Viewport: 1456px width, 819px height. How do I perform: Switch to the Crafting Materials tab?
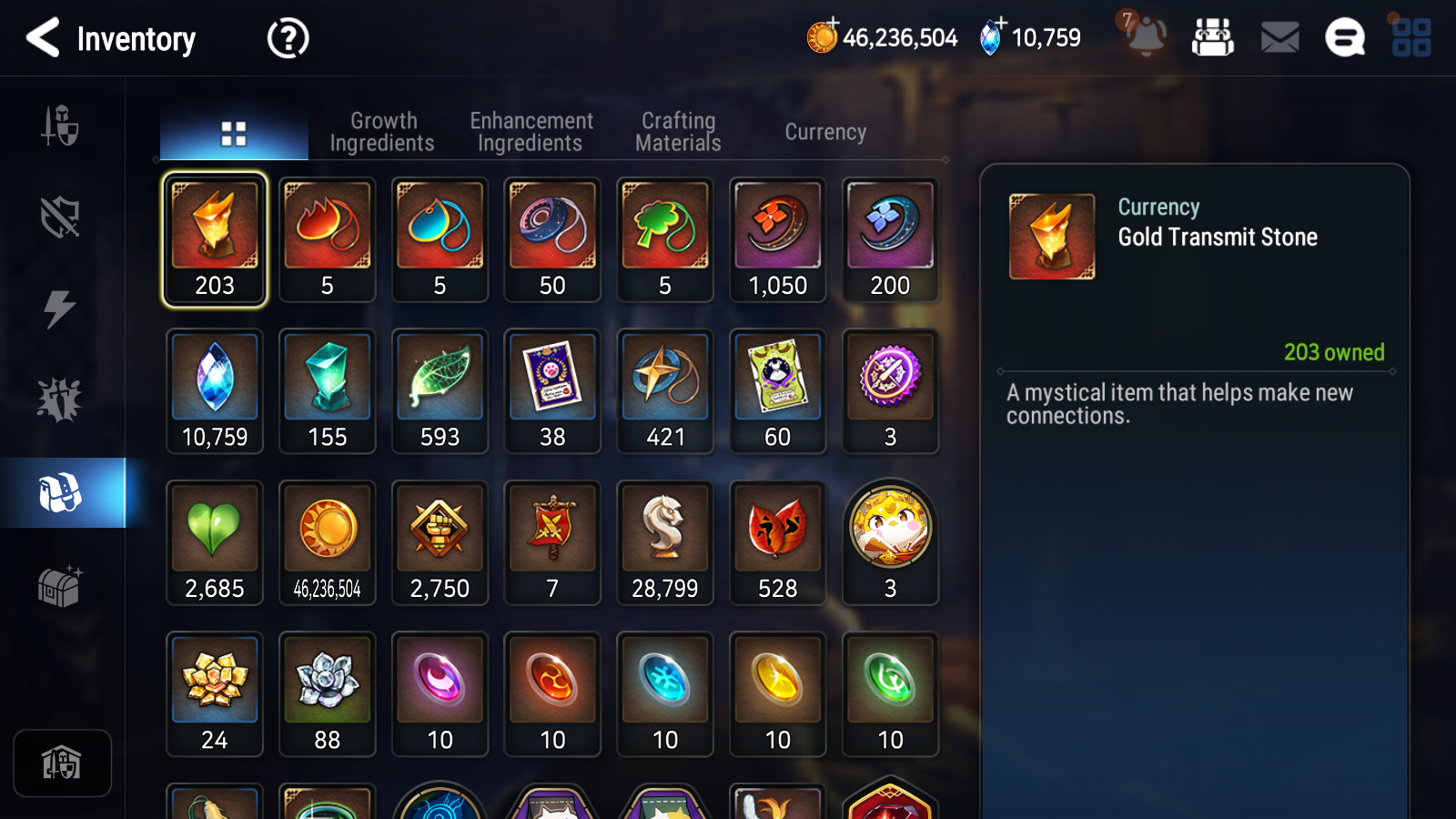tap(678, 132)
